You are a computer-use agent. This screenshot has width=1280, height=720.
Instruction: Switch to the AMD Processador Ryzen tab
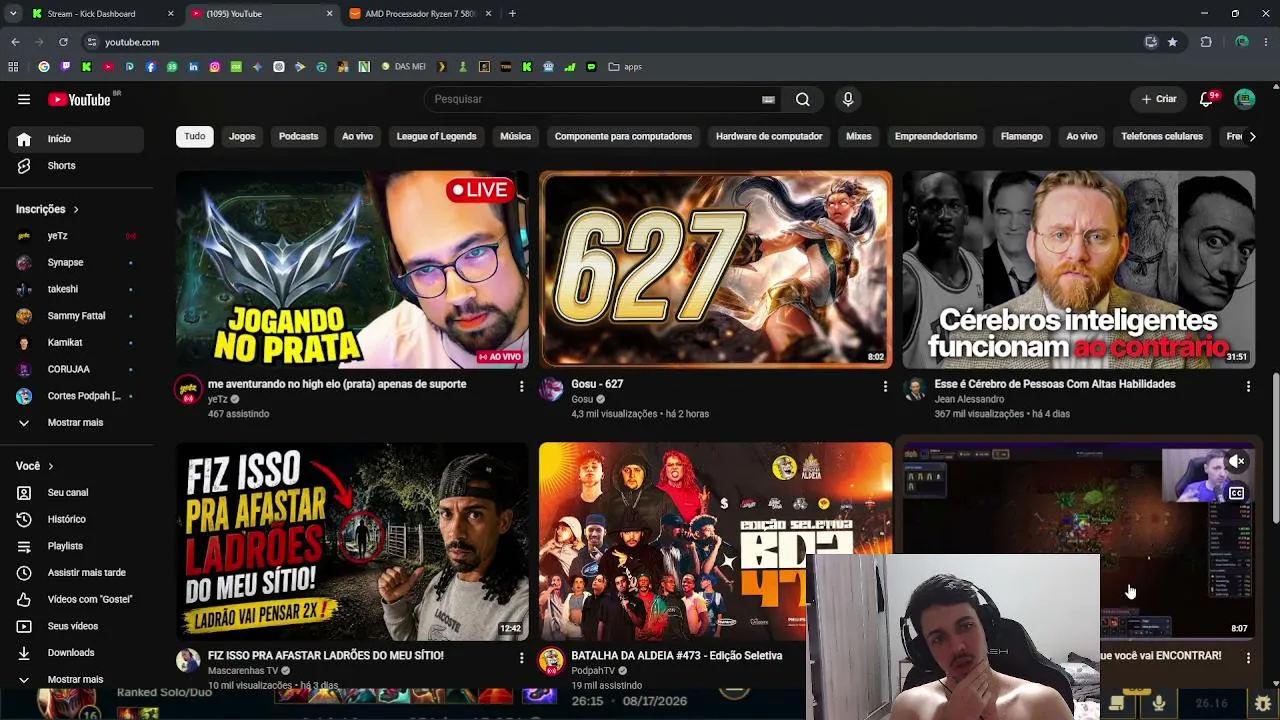pos(420,14)
